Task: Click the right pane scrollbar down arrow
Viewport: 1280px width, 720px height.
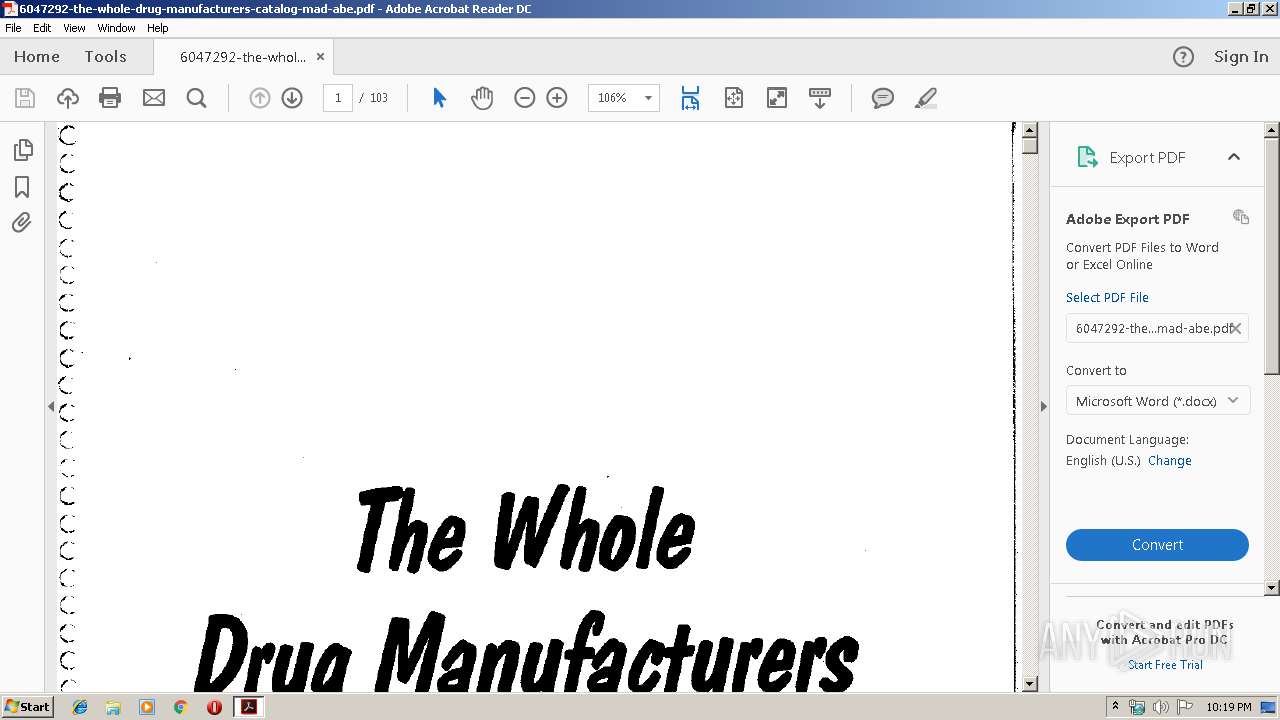Action: pos(1272,588)
